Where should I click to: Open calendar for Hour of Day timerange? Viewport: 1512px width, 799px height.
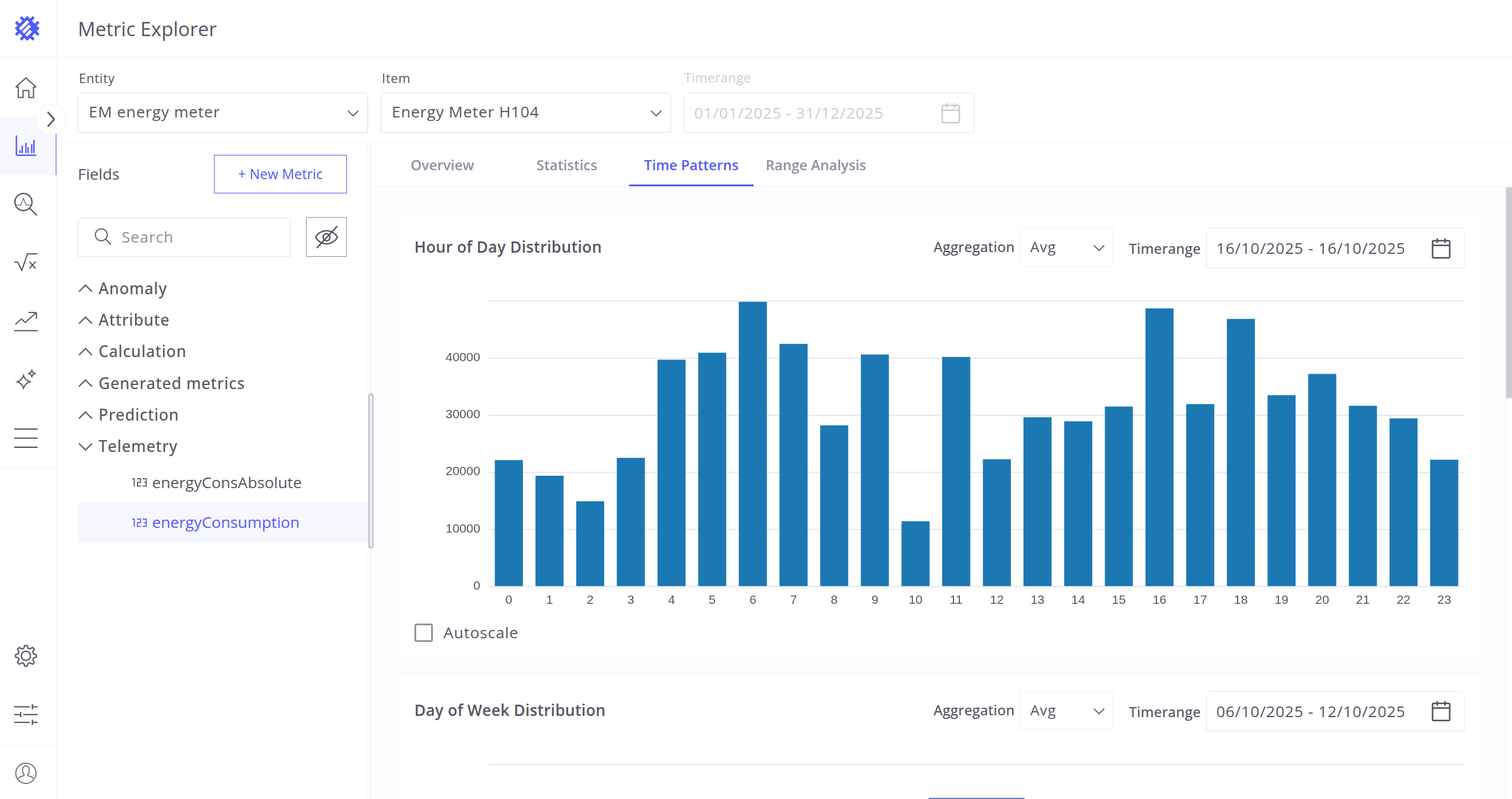click(1440, 249)
